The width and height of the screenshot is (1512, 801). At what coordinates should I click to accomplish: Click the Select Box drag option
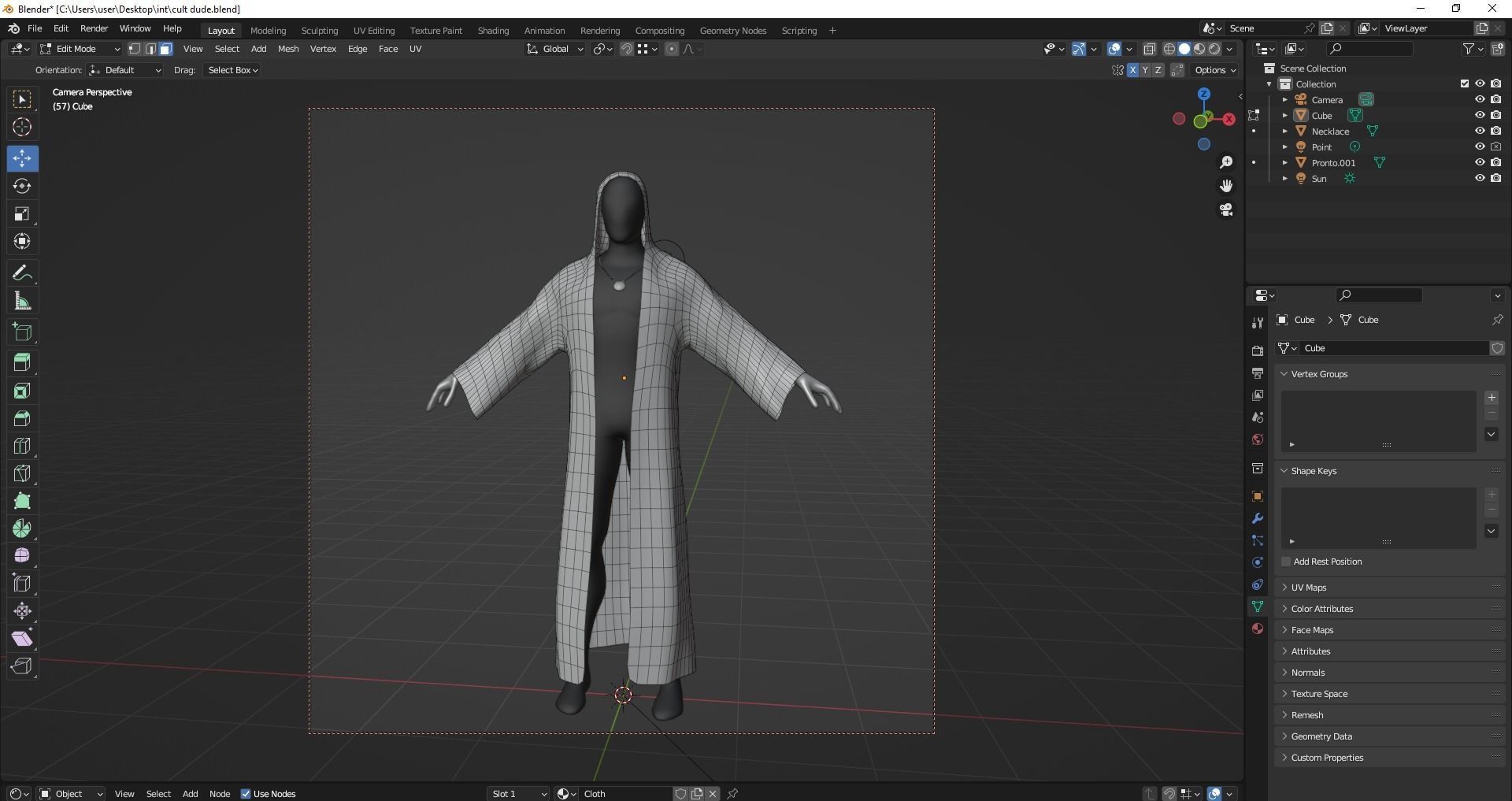232,70
